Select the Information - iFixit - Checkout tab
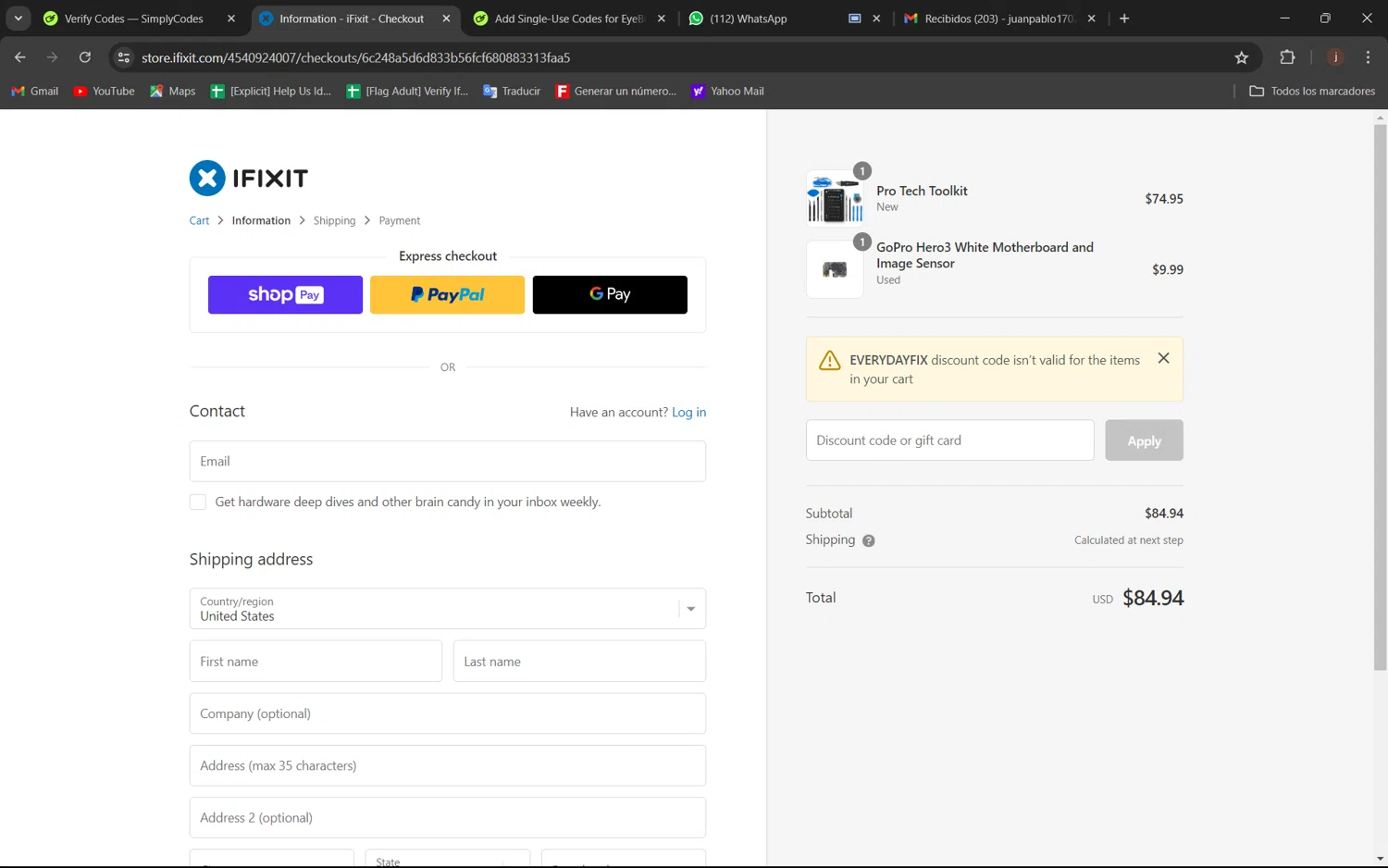Viewport: 1388px width, 868px height. (352, 19)
